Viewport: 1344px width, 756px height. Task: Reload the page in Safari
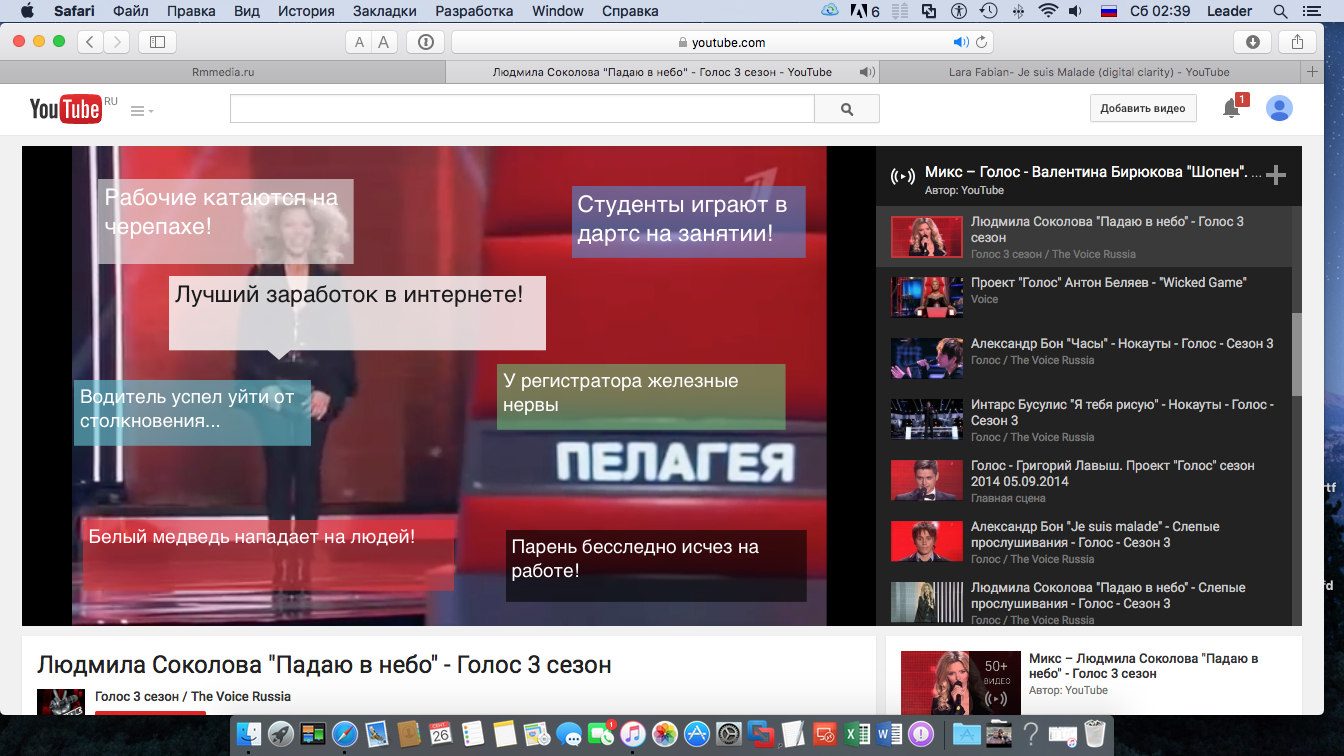[982, 42]
